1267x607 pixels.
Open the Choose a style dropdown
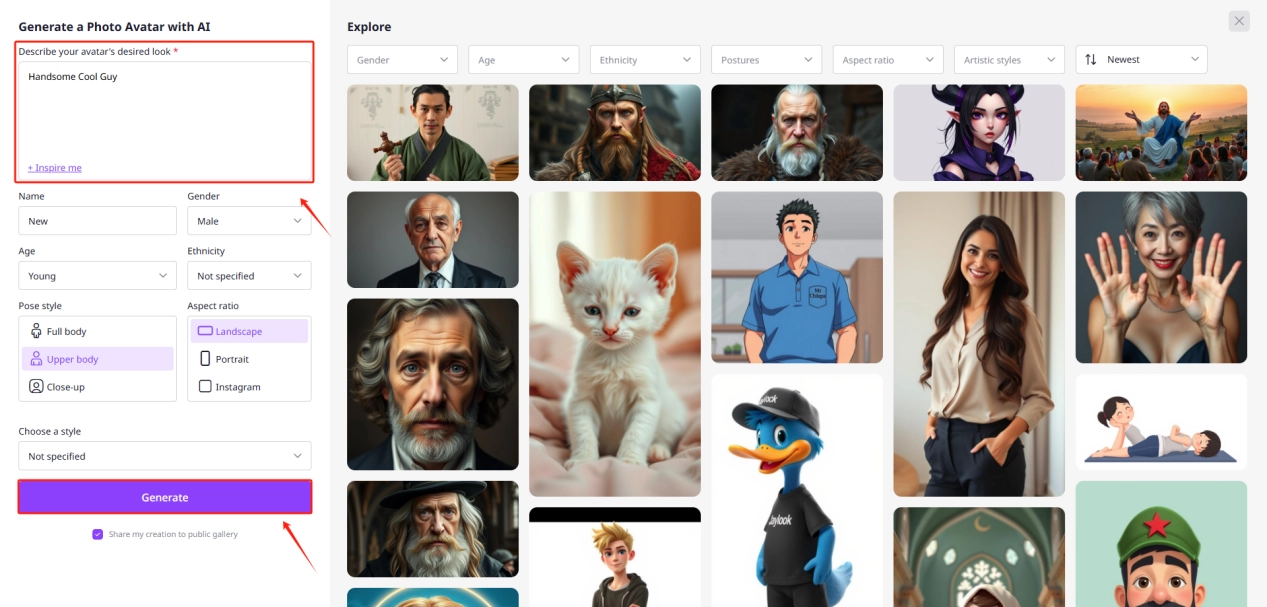(x=165, y=456)
